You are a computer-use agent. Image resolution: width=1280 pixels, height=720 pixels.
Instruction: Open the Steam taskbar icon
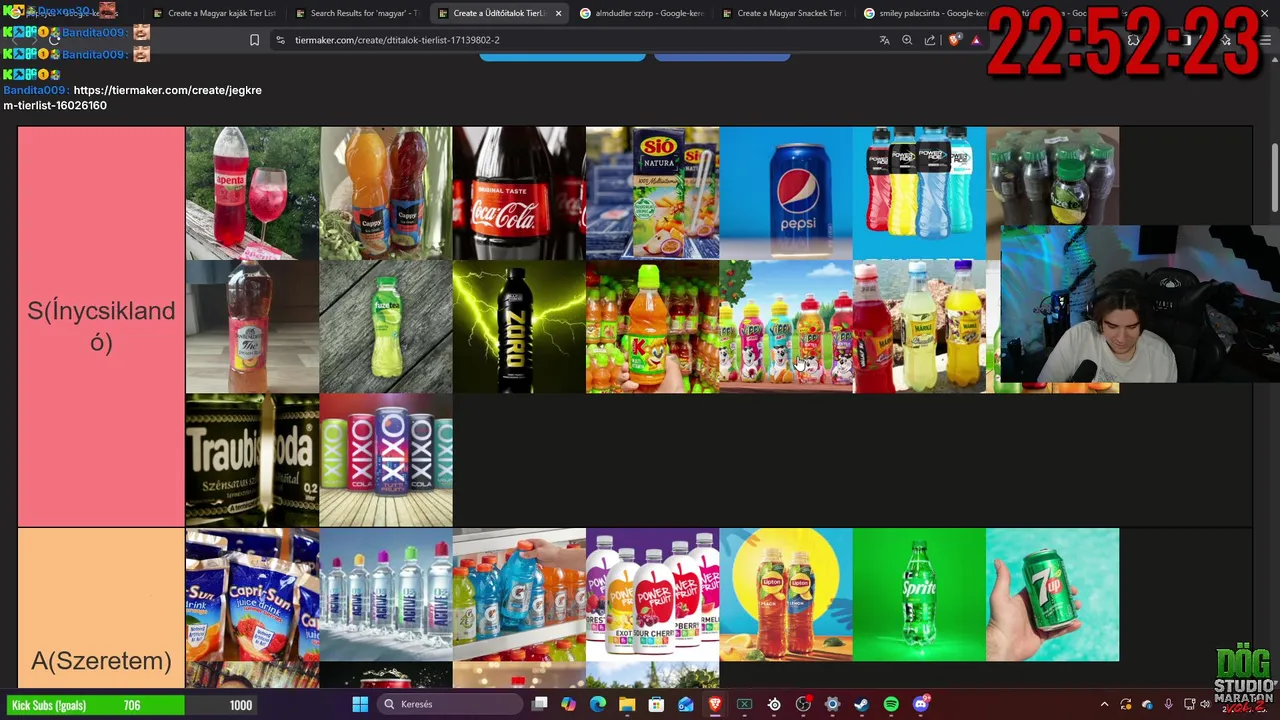(861, 704)
